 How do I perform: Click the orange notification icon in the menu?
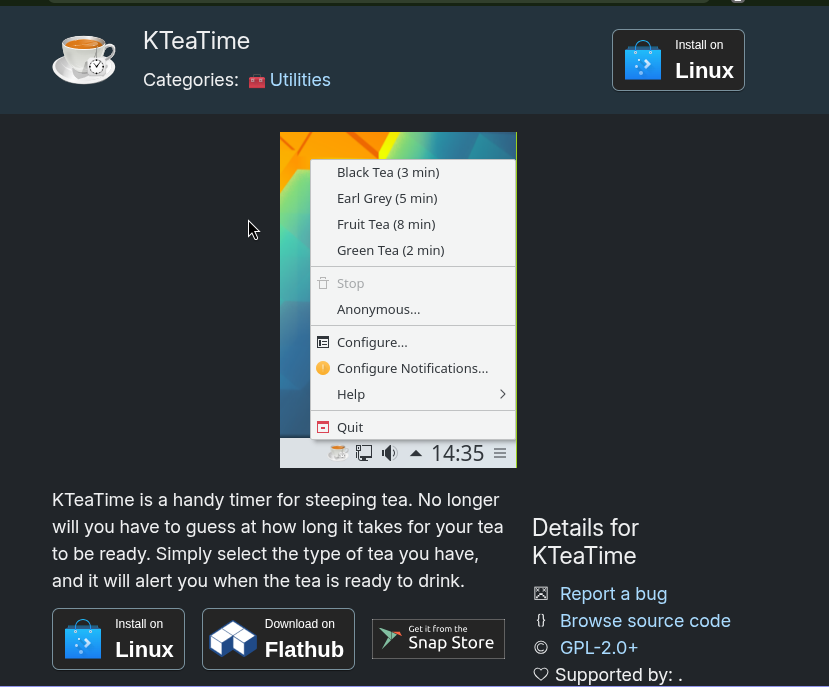click(x=323, y=368)
